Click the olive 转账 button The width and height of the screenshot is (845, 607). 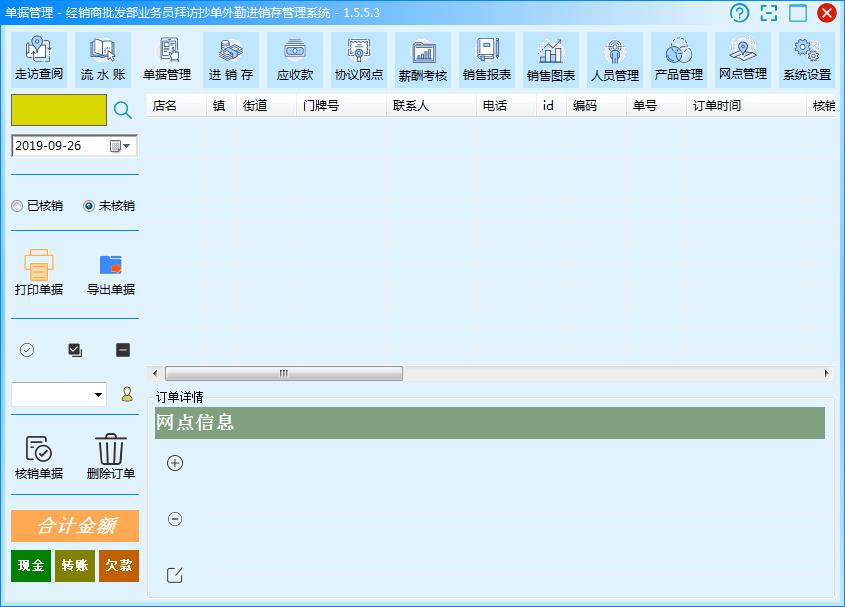coord(75,565)
